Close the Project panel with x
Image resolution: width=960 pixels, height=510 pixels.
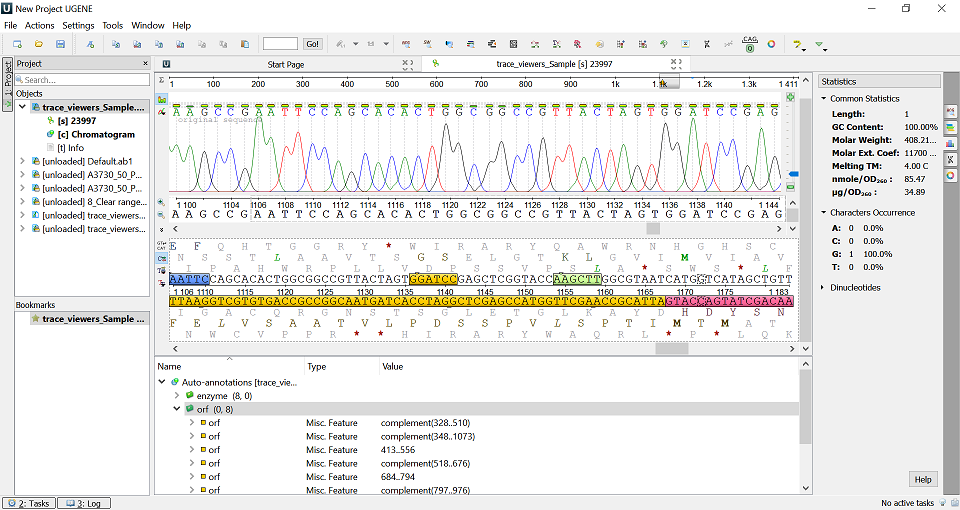[145, 63]
